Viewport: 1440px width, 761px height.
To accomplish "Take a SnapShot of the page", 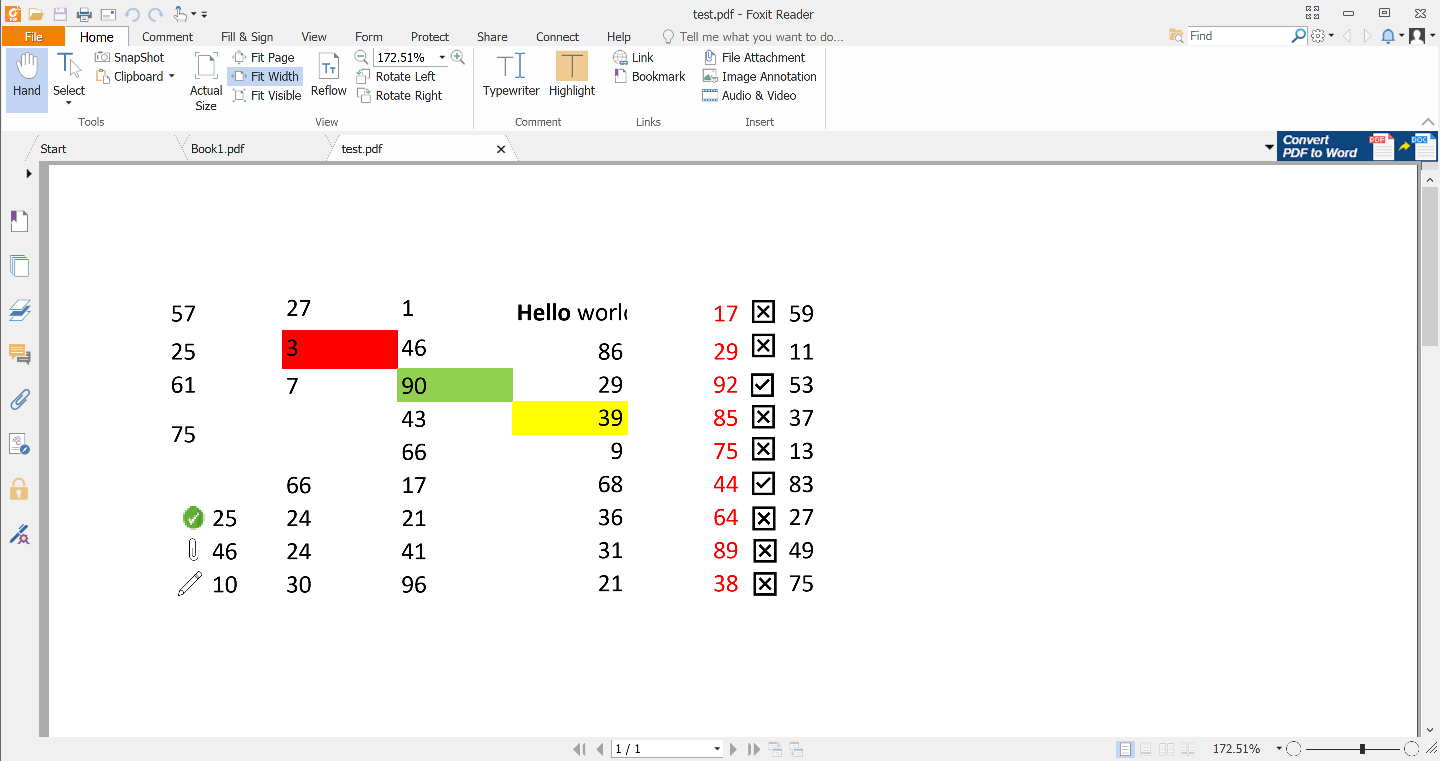I will (x=130, y=57).
